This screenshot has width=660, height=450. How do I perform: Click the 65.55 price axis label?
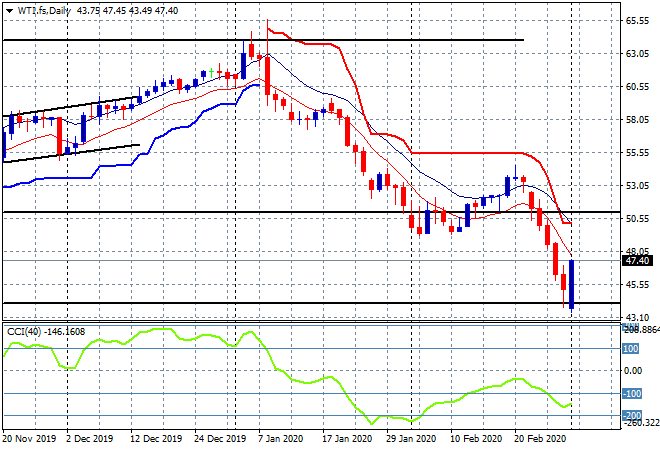637,21
